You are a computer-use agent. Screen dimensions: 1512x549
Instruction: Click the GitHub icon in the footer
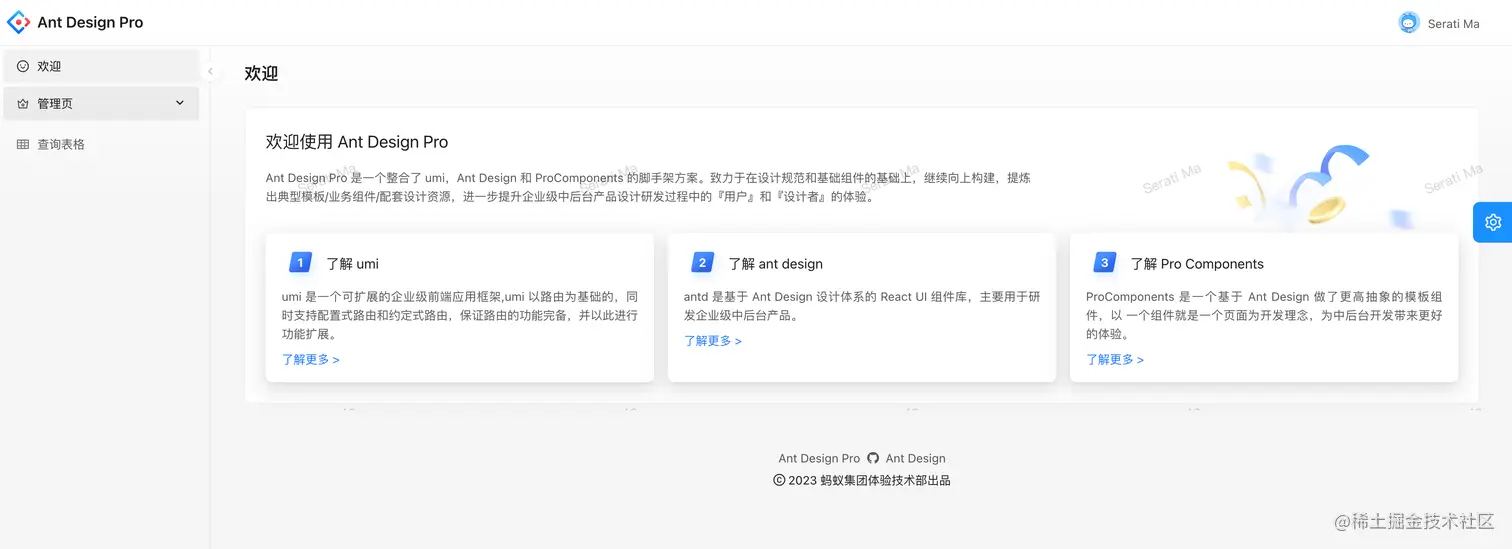pos(873,458)
